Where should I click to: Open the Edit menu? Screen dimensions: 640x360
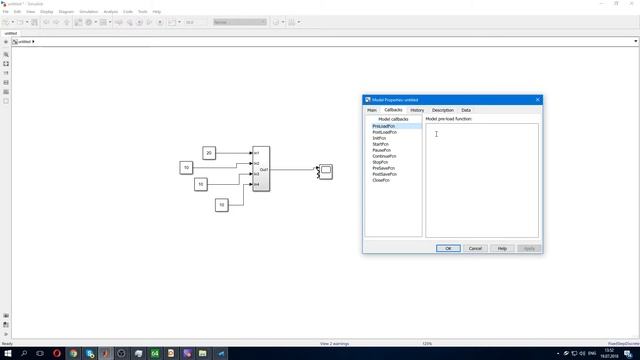tap(17, 12)
